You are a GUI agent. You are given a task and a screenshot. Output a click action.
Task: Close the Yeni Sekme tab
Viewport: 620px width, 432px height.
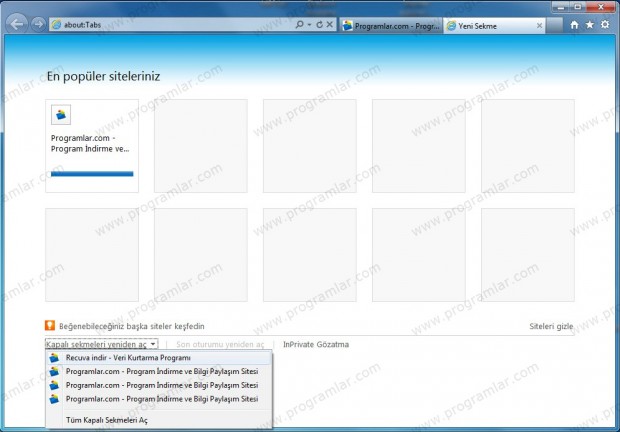coord(539,26)
